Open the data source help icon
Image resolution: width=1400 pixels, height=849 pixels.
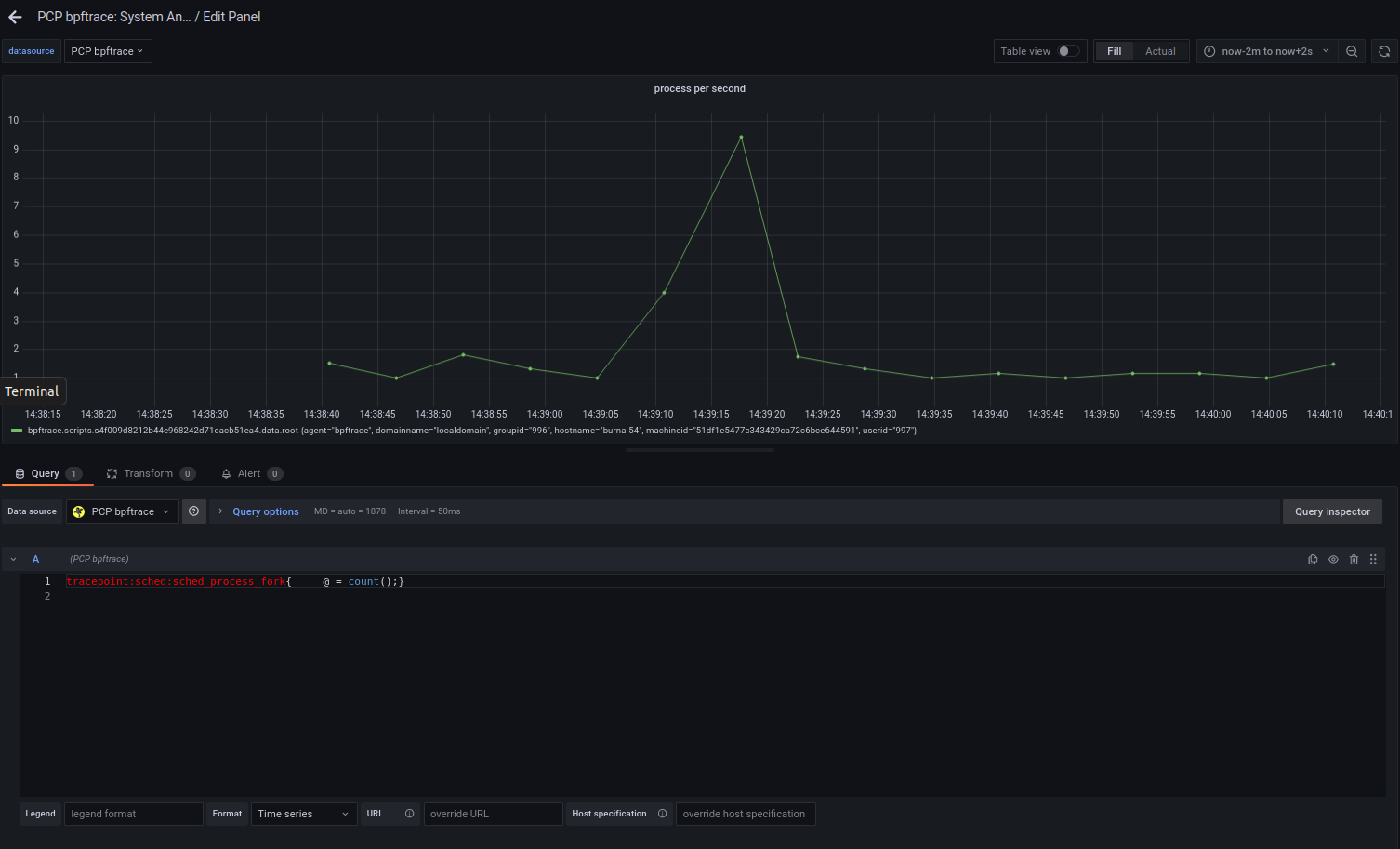pyautogui.click(x=193, y=511)
